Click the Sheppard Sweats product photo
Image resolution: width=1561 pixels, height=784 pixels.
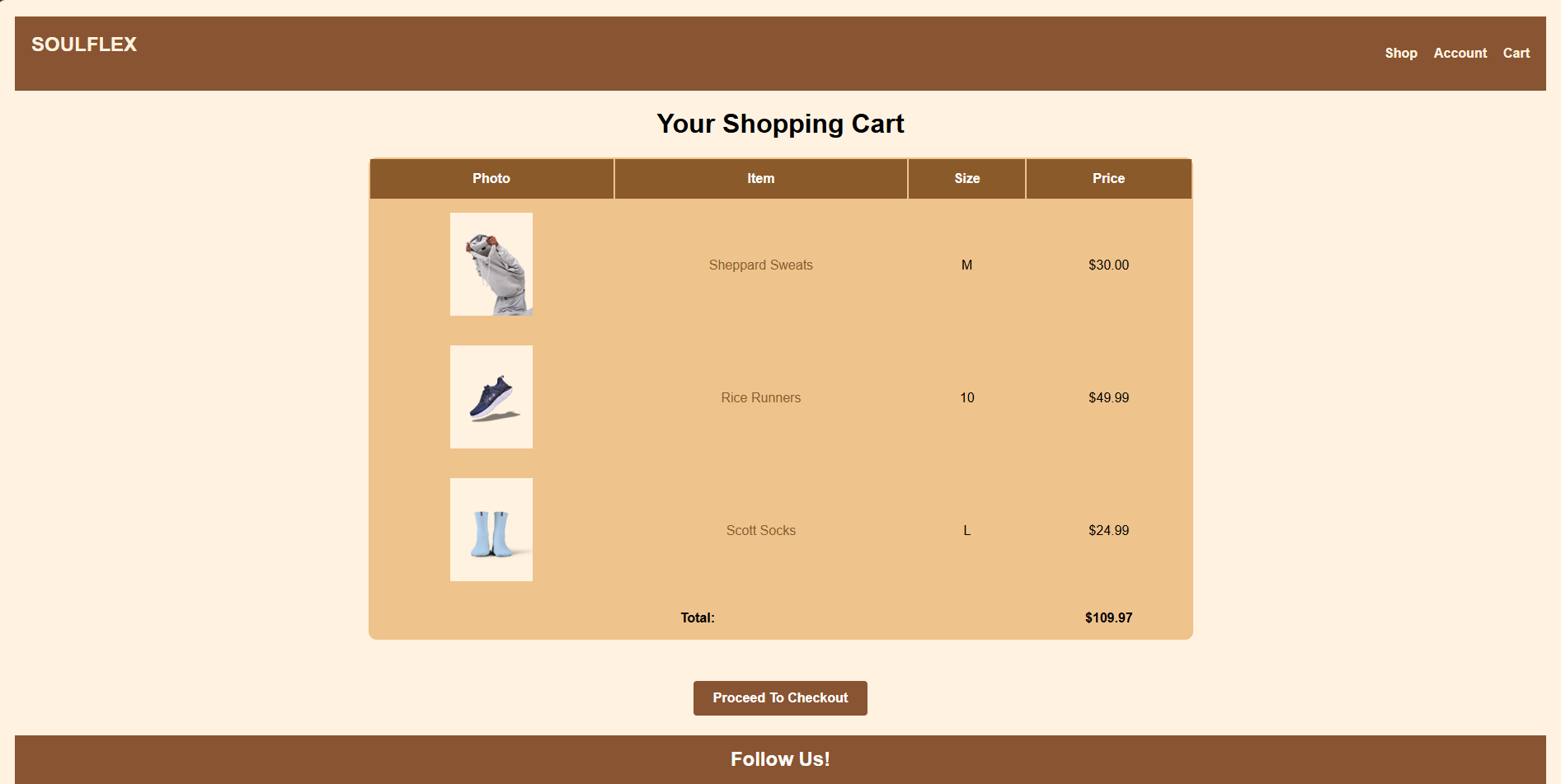(x=491, y=264)
